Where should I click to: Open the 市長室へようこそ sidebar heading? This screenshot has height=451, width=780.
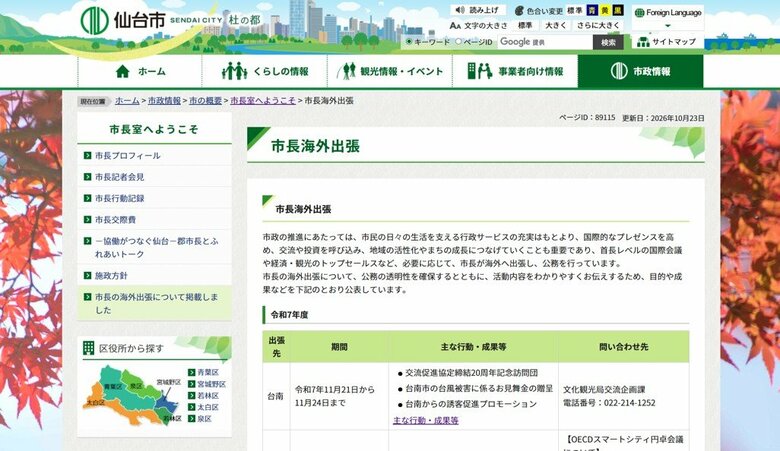pos(154,129)
